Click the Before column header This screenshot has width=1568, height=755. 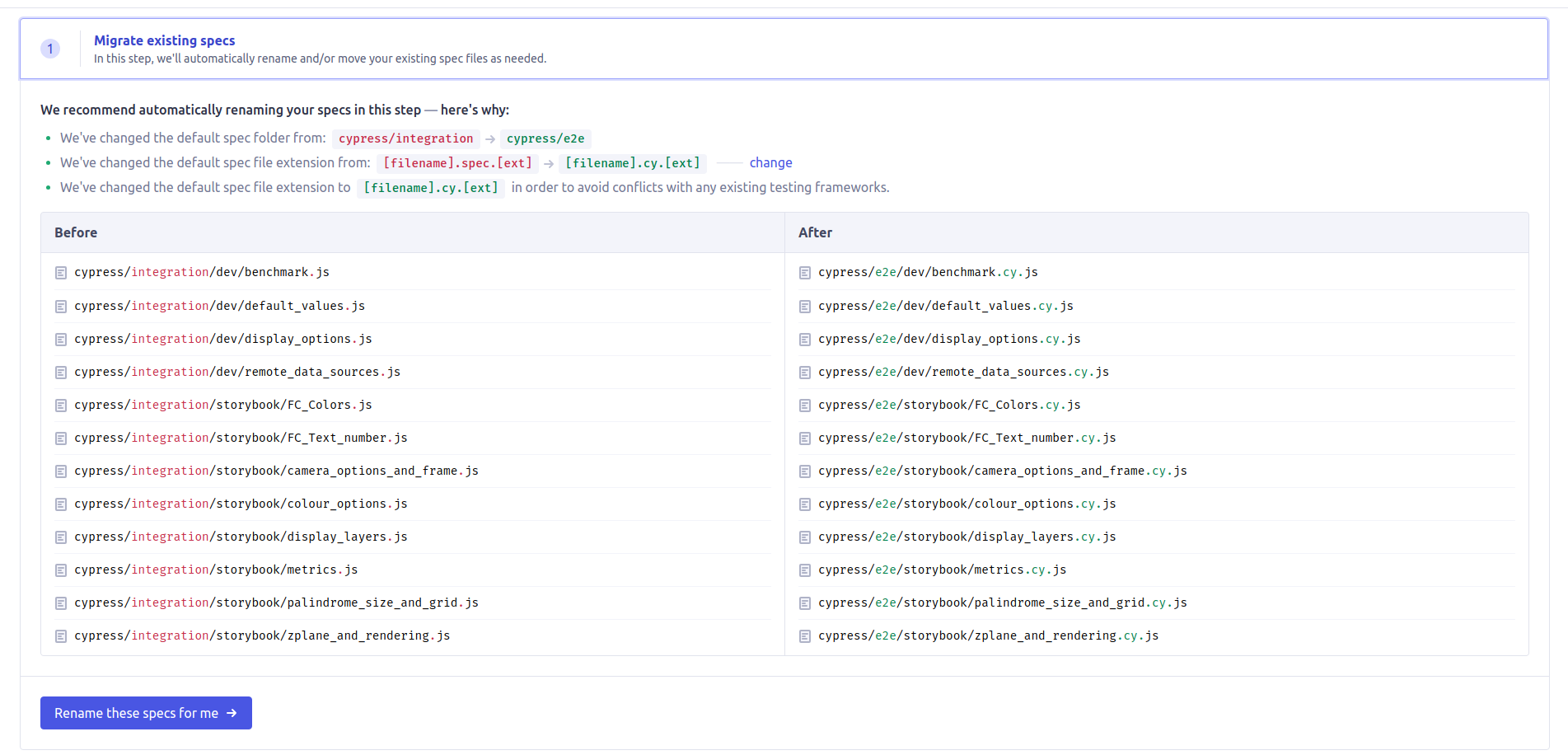413,232
